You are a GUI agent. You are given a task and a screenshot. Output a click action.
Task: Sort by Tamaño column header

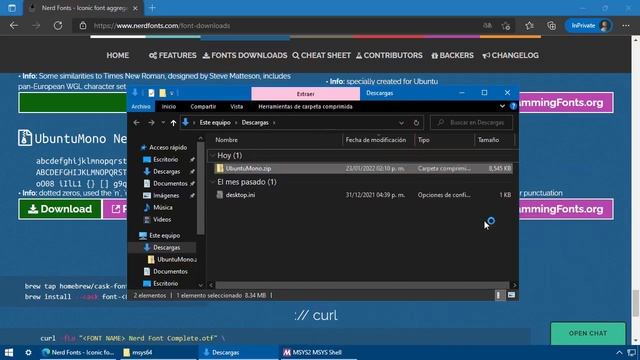pyautogui.click(x=494, y=140)
